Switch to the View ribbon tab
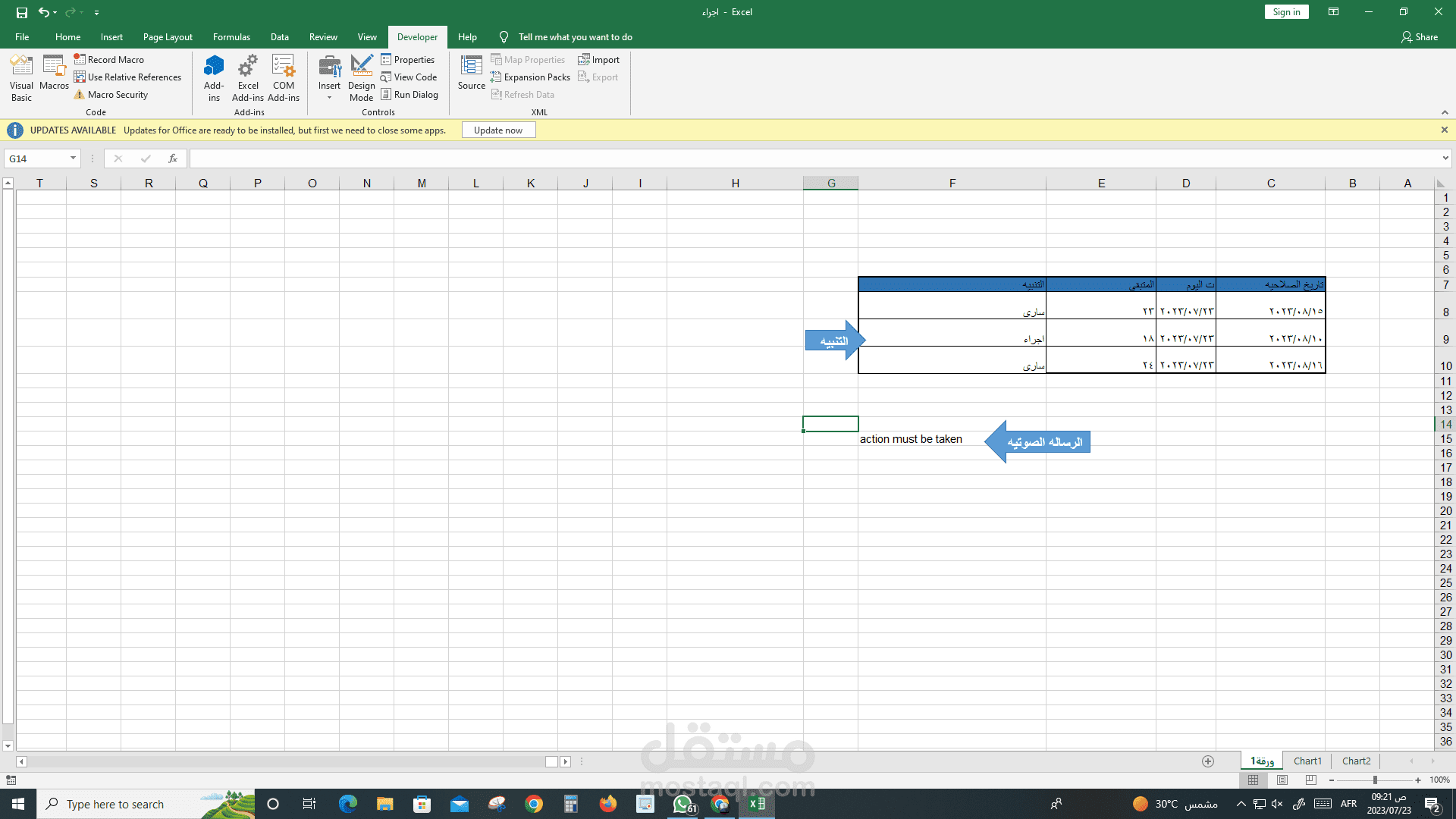Viewport: 1456px width, 819px height. coord(367,37)
